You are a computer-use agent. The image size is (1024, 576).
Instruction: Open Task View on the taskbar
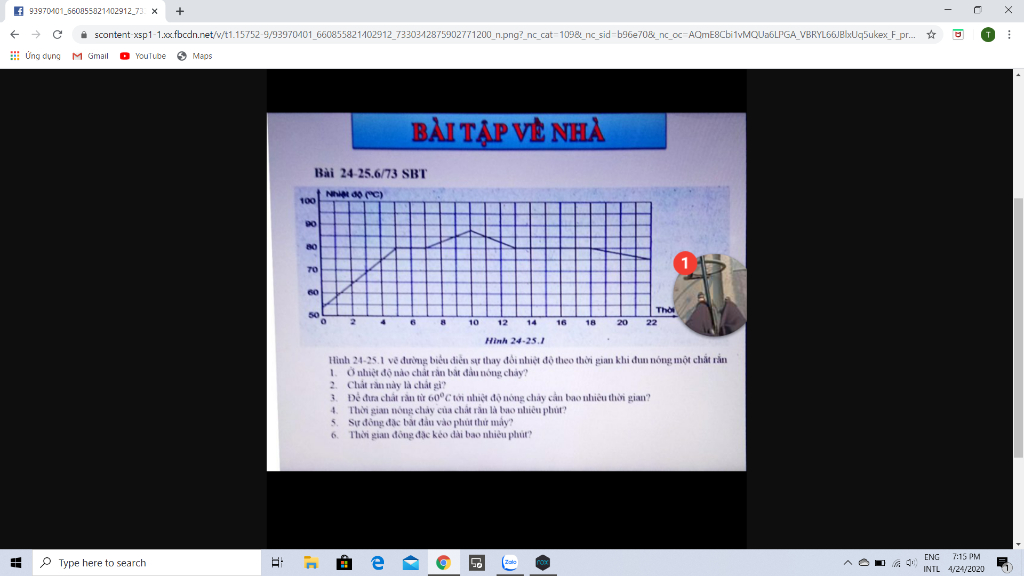(x=277, y=562)
